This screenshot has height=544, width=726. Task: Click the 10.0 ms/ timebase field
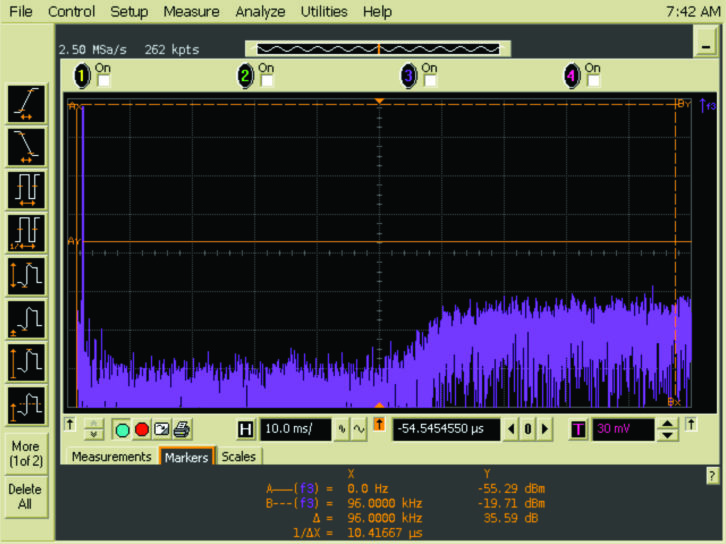coord(296,429)
